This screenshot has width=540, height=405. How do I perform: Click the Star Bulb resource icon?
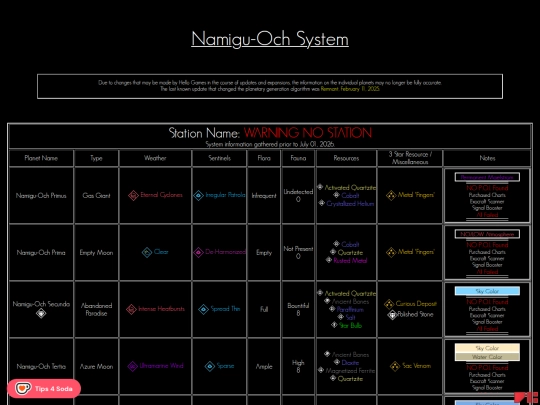pos(334,325)
